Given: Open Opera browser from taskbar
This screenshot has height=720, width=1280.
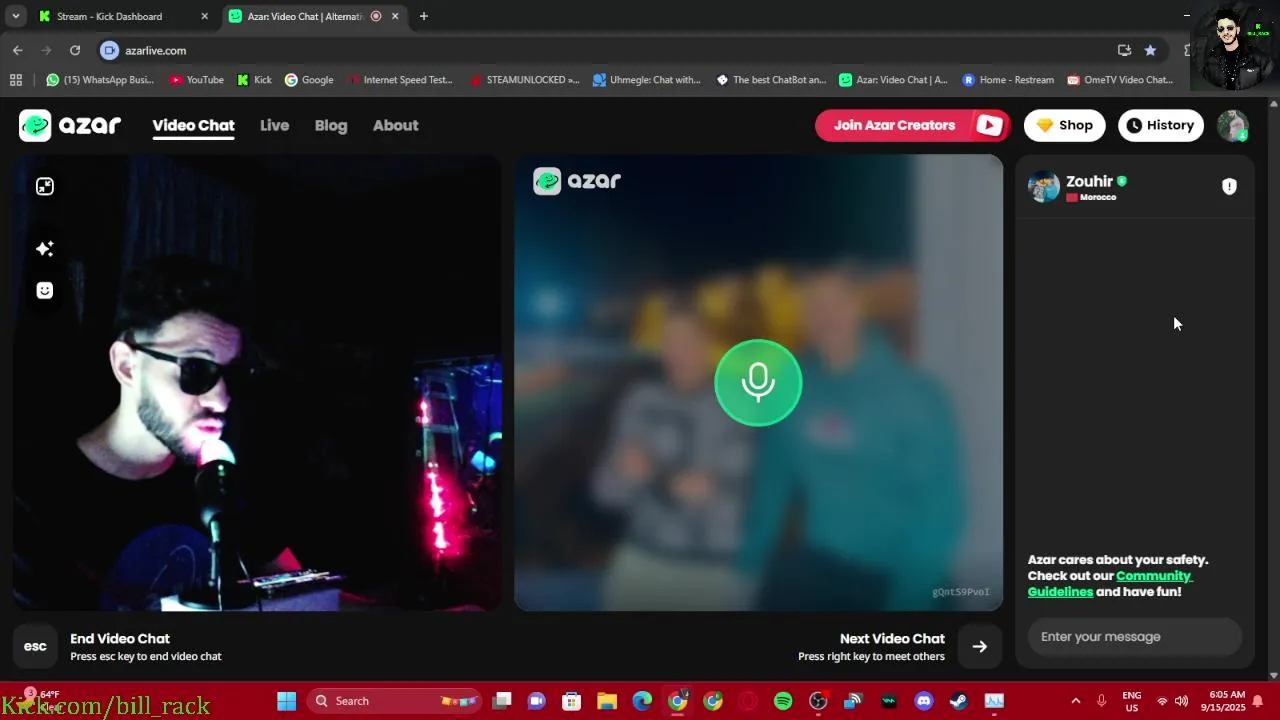Looking at the screenshot, I should [x=748, y=701].
